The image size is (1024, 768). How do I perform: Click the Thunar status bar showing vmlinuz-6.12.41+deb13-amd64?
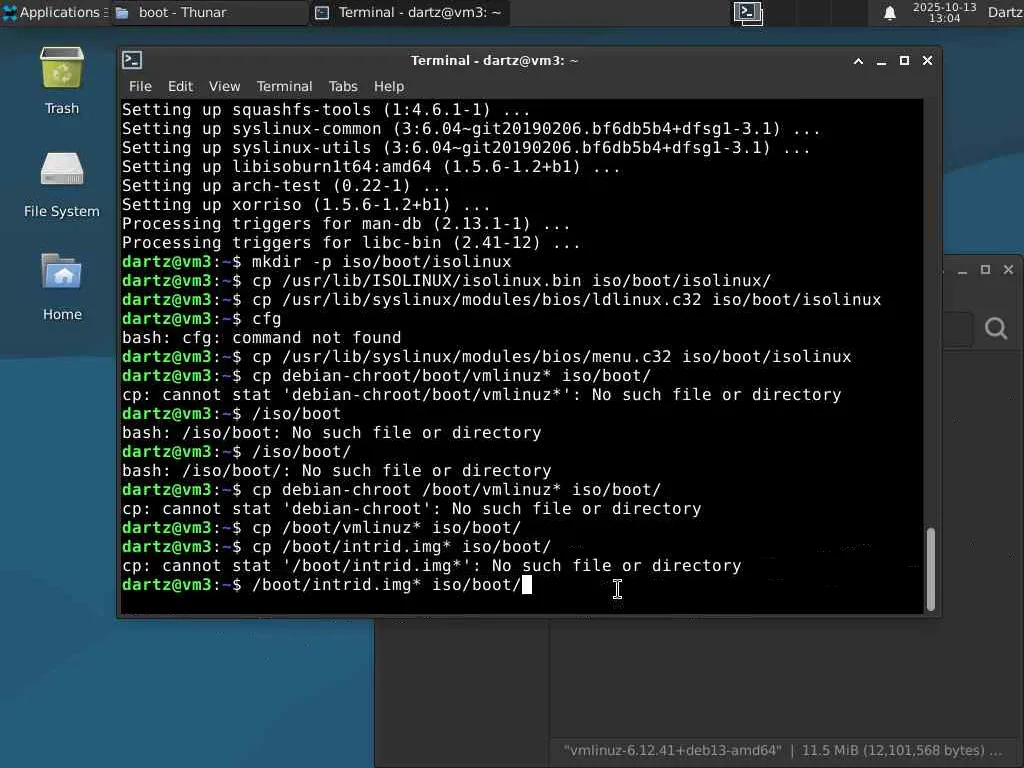[782, 750]
